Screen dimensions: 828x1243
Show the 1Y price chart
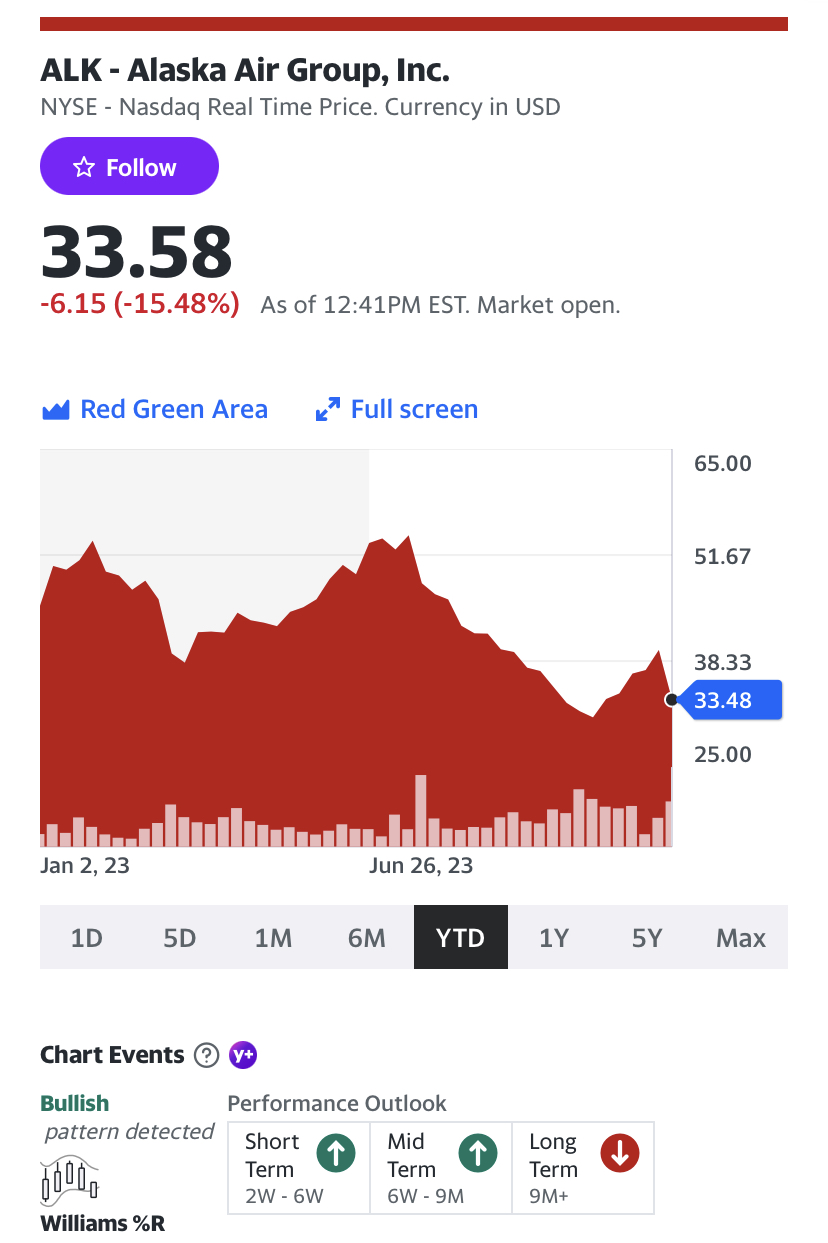point(554,937)
